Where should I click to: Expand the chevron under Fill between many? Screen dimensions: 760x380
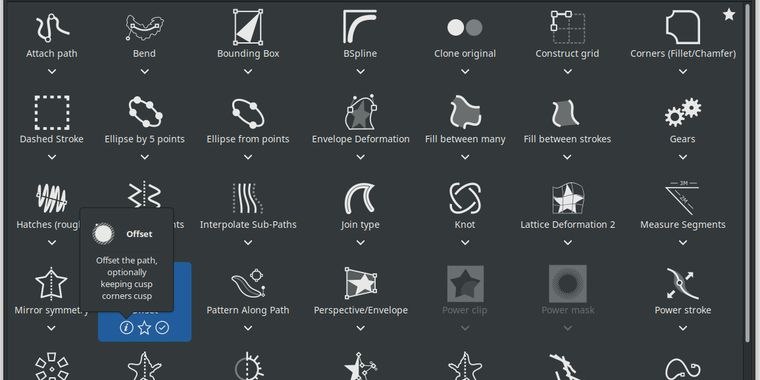pos(465,157)
